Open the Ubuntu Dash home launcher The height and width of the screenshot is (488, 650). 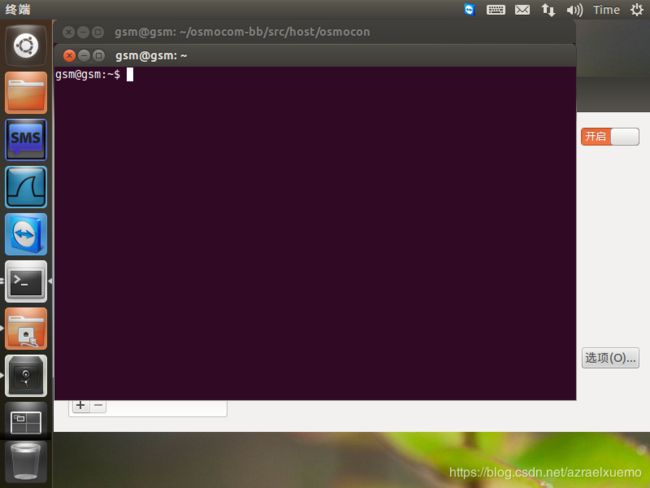coord(26,46)
